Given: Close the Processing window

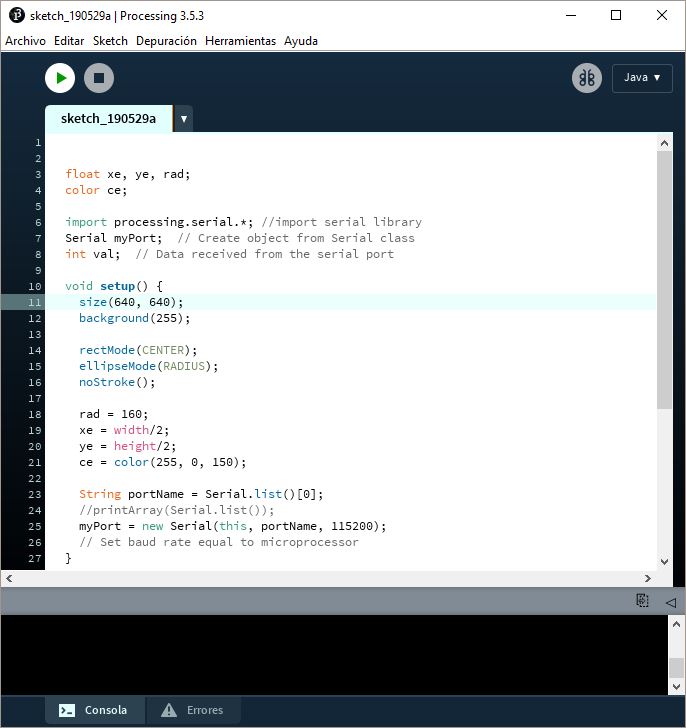Looking at the screenshot, I should [662, 15].
